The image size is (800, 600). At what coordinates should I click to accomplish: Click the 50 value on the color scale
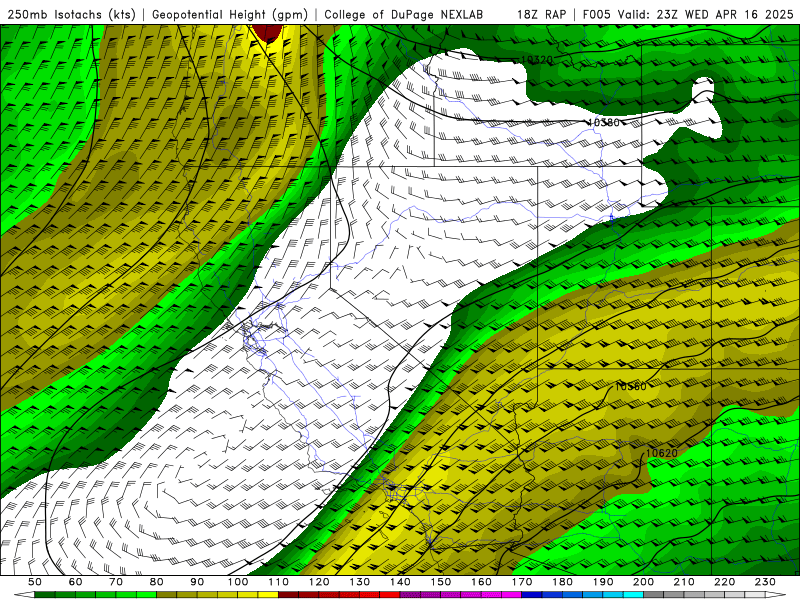pos(34,582)
